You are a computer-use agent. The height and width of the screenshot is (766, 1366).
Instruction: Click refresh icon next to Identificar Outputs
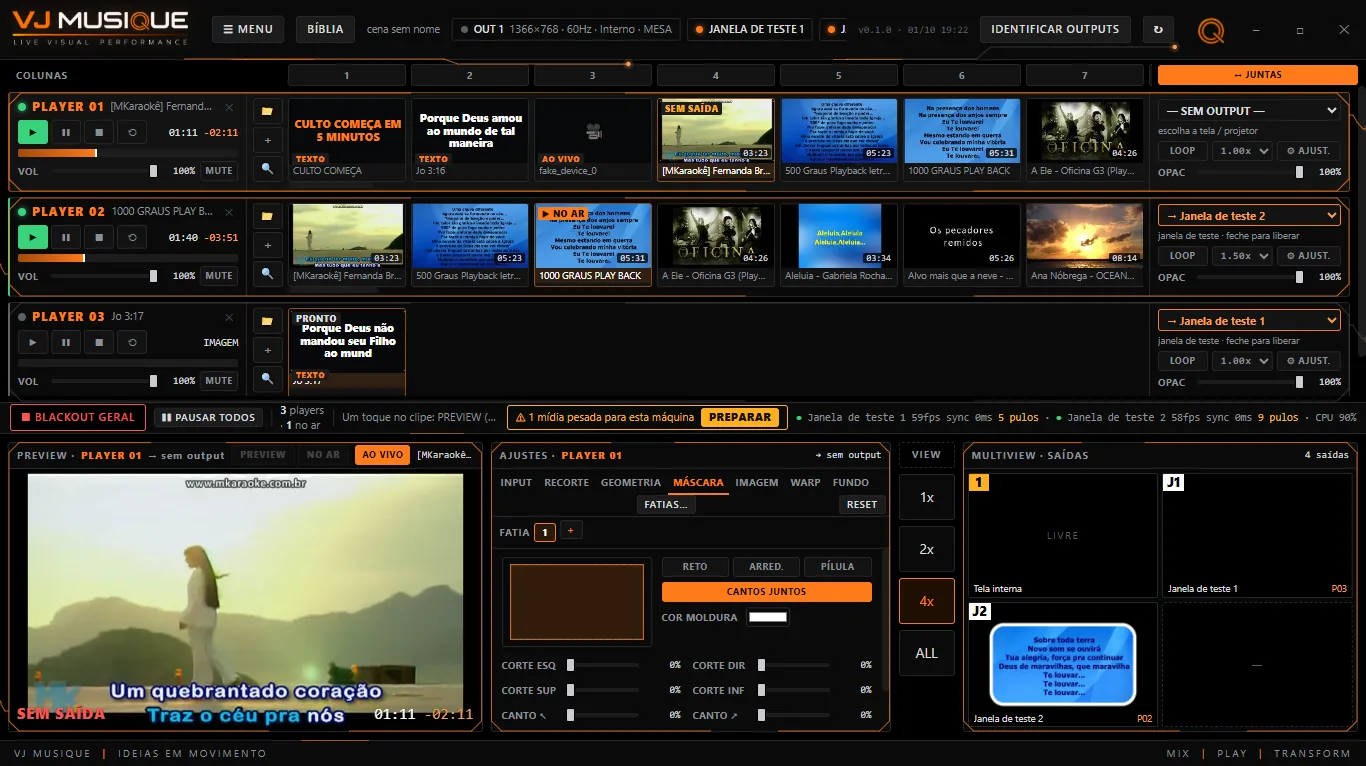(x=1158, y=30)
